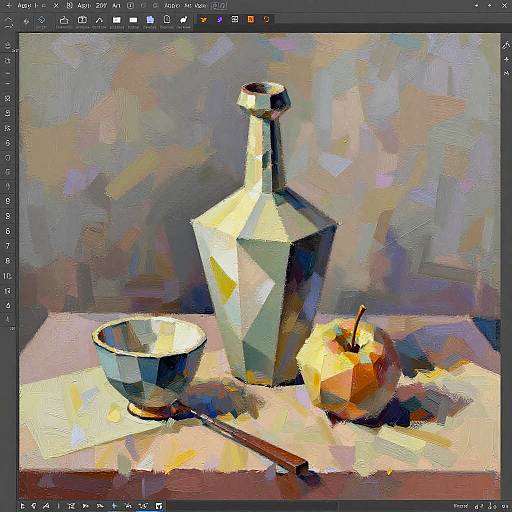Click the purple icon in the toolbar

pyautogui.click(x=220, y=20)
